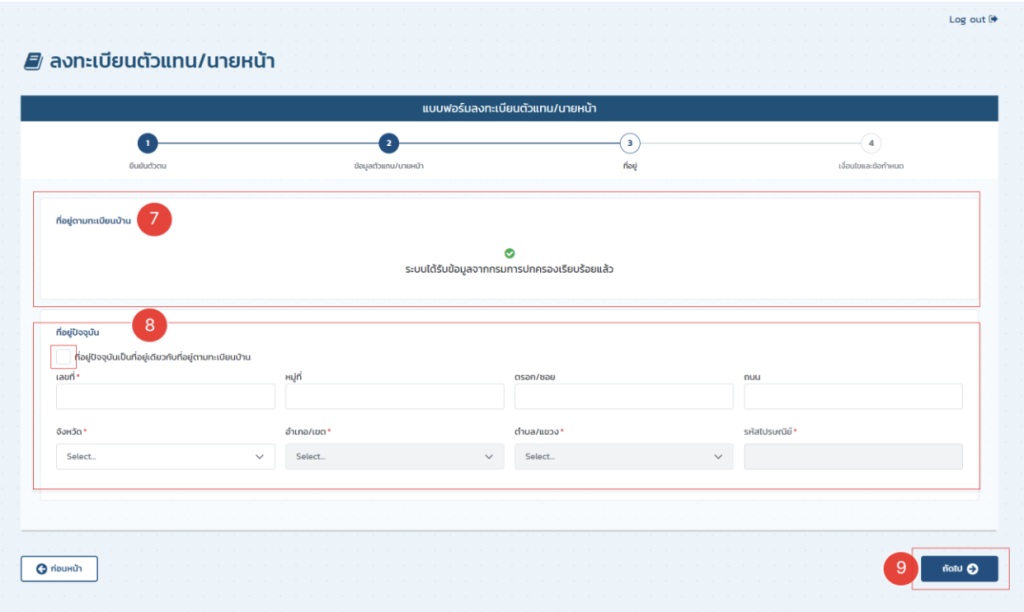Viewport: 1024px width, 612px height.
Task: Click the ถัดไป next button
Action: coord(957,568)
